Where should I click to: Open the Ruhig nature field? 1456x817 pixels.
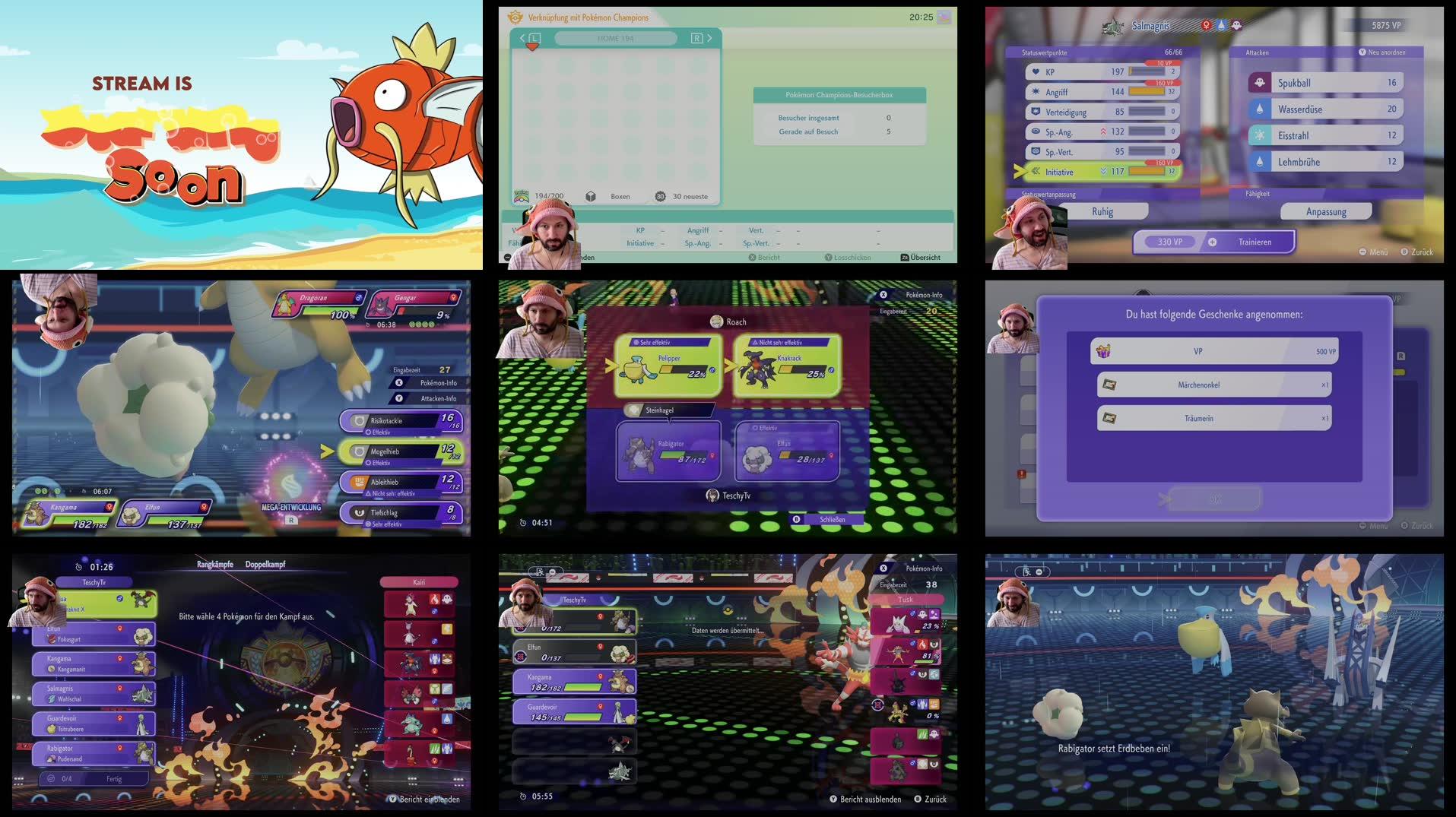[1102, 211]
